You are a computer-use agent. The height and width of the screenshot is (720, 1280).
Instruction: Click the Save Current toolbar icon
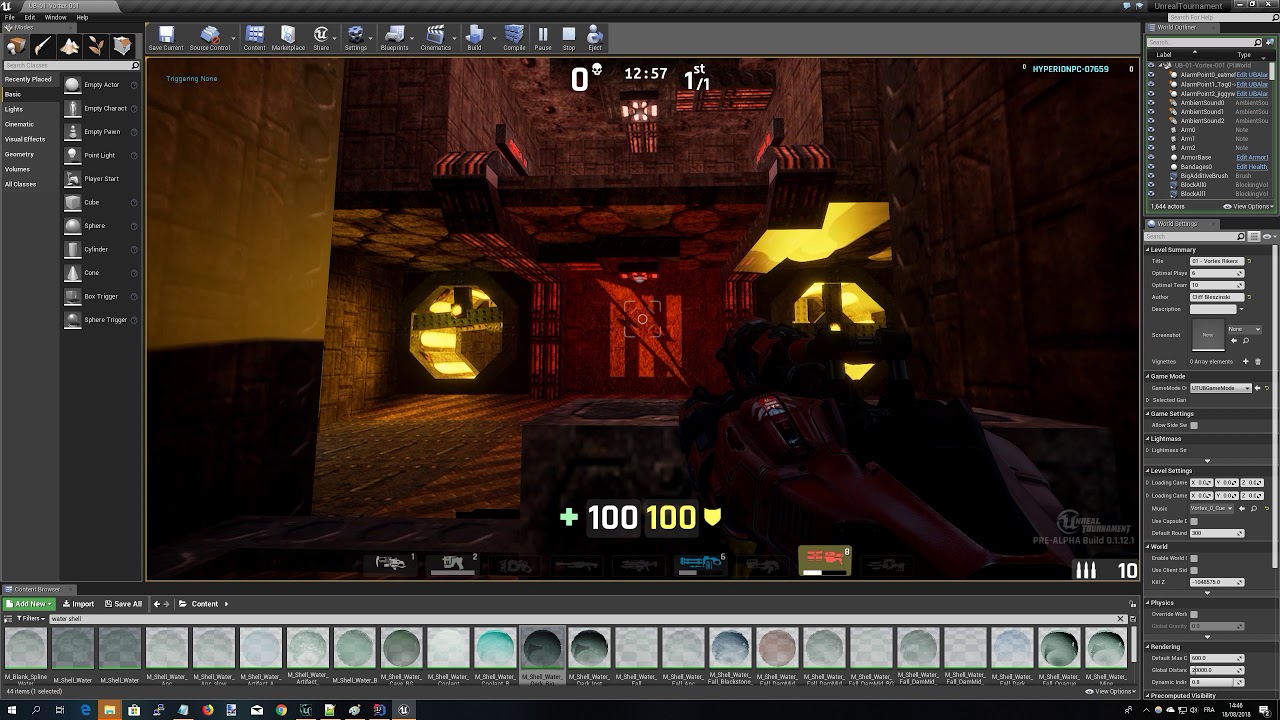[166, 38]
